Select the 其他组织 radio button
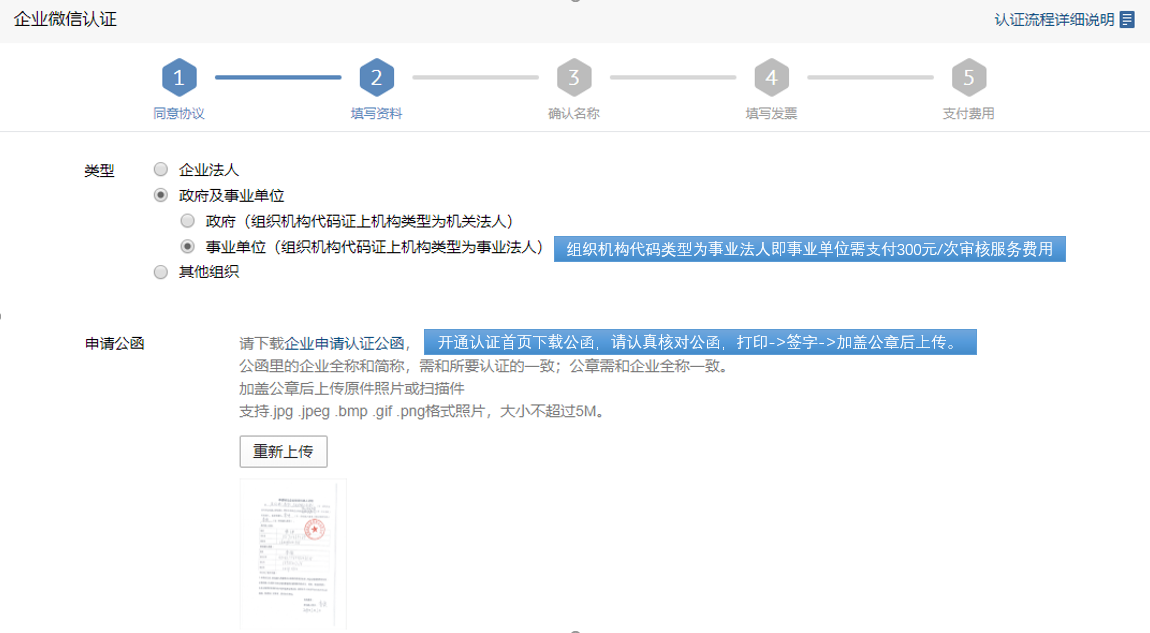 click(161, 272)
